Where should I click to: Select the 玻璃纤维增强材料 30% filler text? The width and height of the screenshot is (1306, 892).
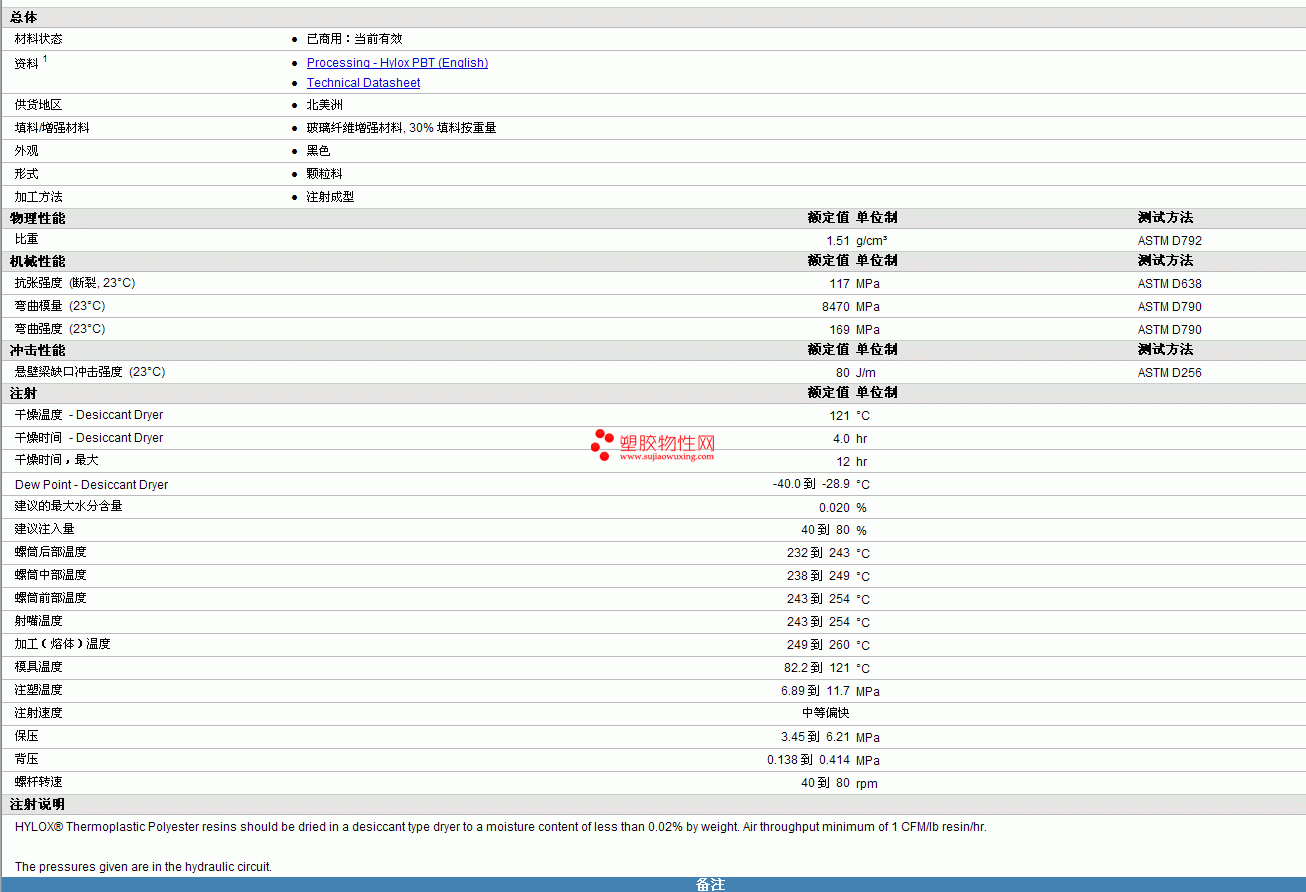(401, 128)
